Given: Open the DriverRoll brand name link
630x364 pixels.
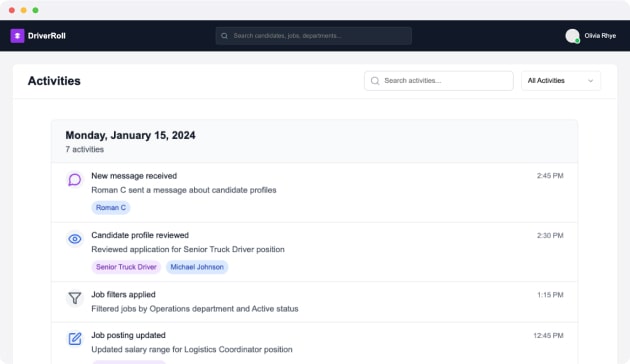Looking at the screenshot, I should coord(47,36).
